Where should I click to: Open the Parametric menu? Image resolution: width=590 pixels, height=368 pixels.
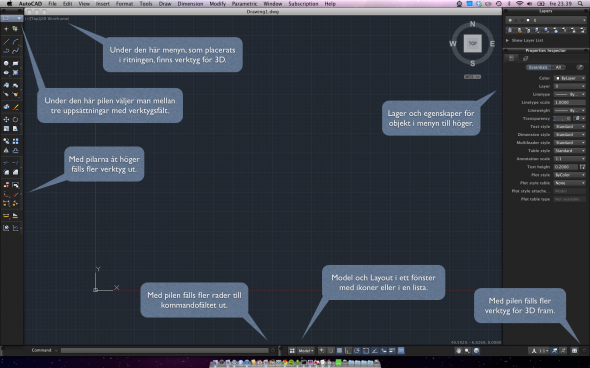(x=244, y=4)
